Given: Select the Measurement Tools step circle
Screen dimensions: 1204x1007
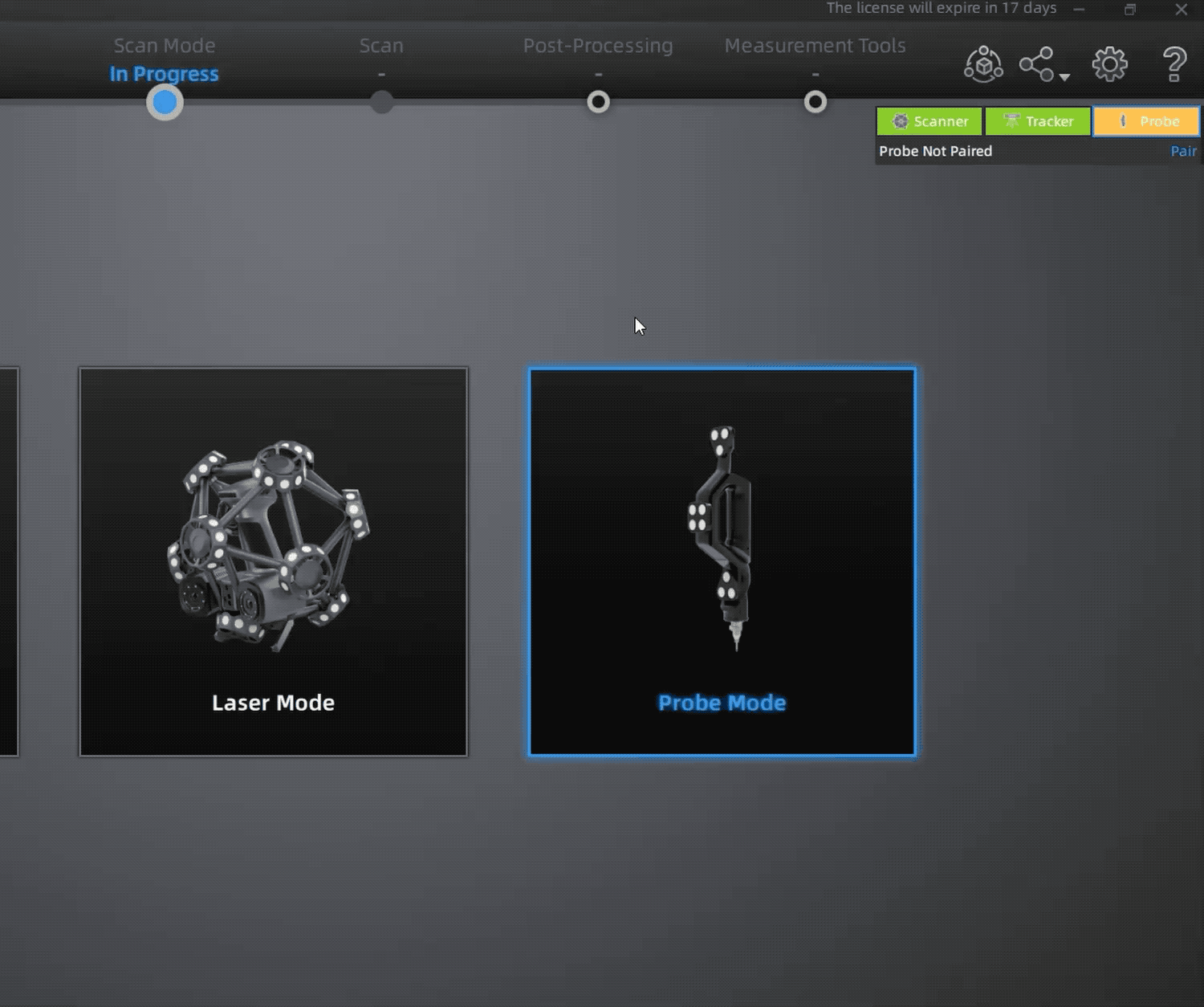Looking at the screenshot, I should [x=815, y=102].
